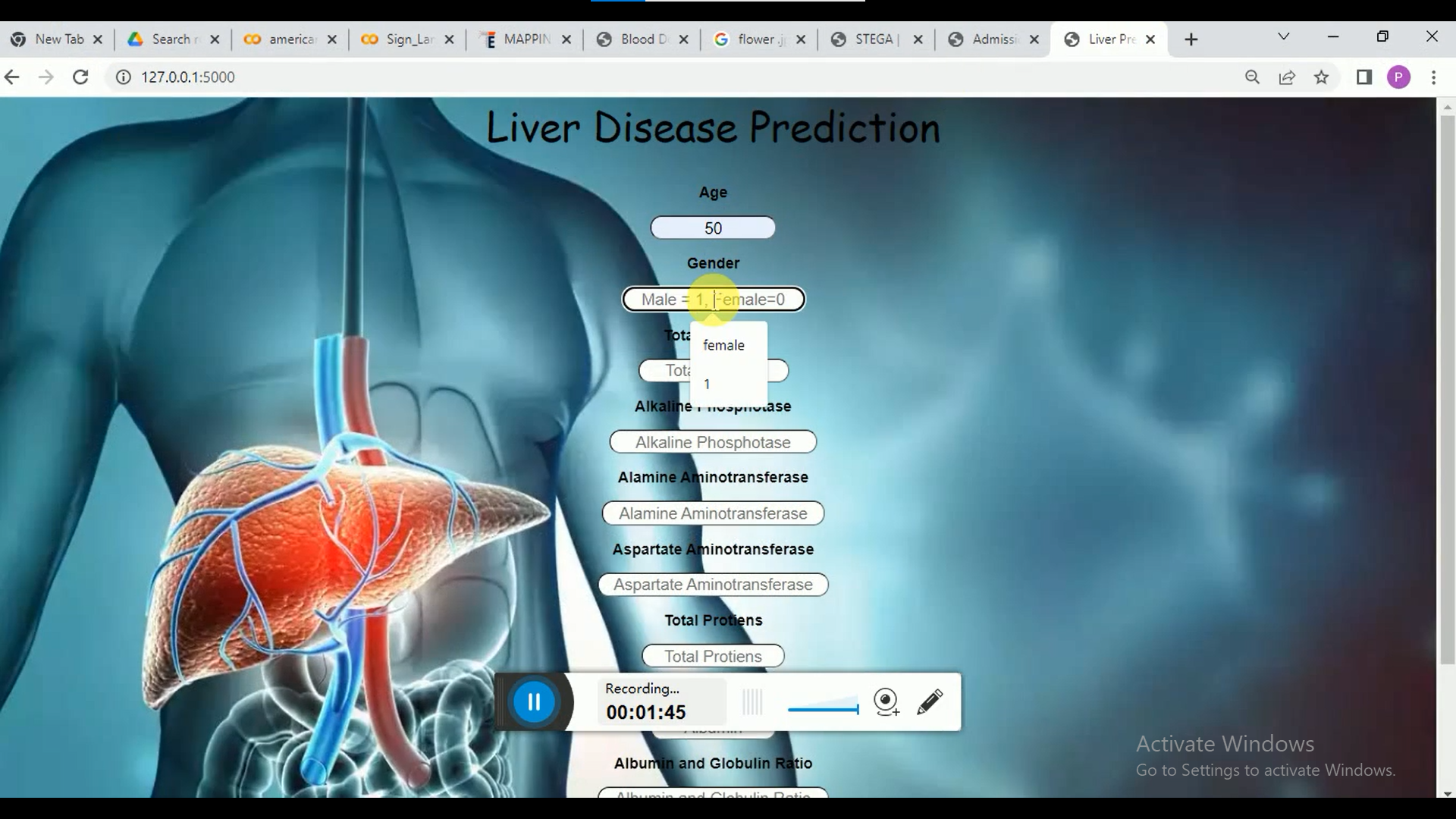Close the flower tab
This screenshot has height=819, width=1456.
coord(801,39)
